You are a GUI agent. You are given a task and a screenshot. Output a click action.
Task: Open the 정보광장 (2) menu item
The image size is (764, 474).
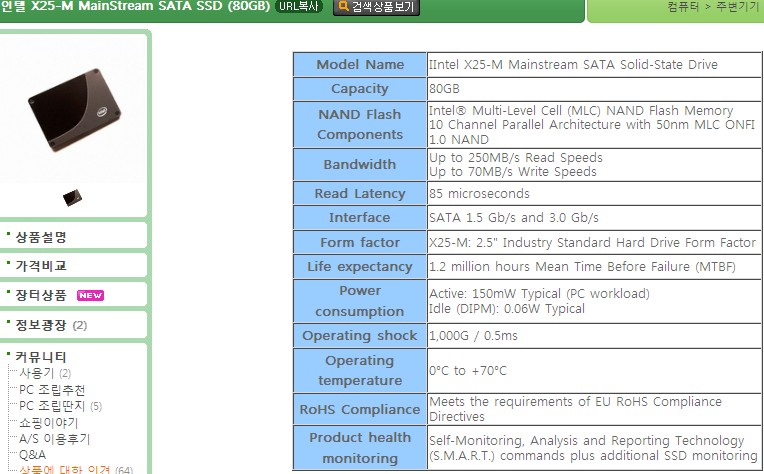51,325
